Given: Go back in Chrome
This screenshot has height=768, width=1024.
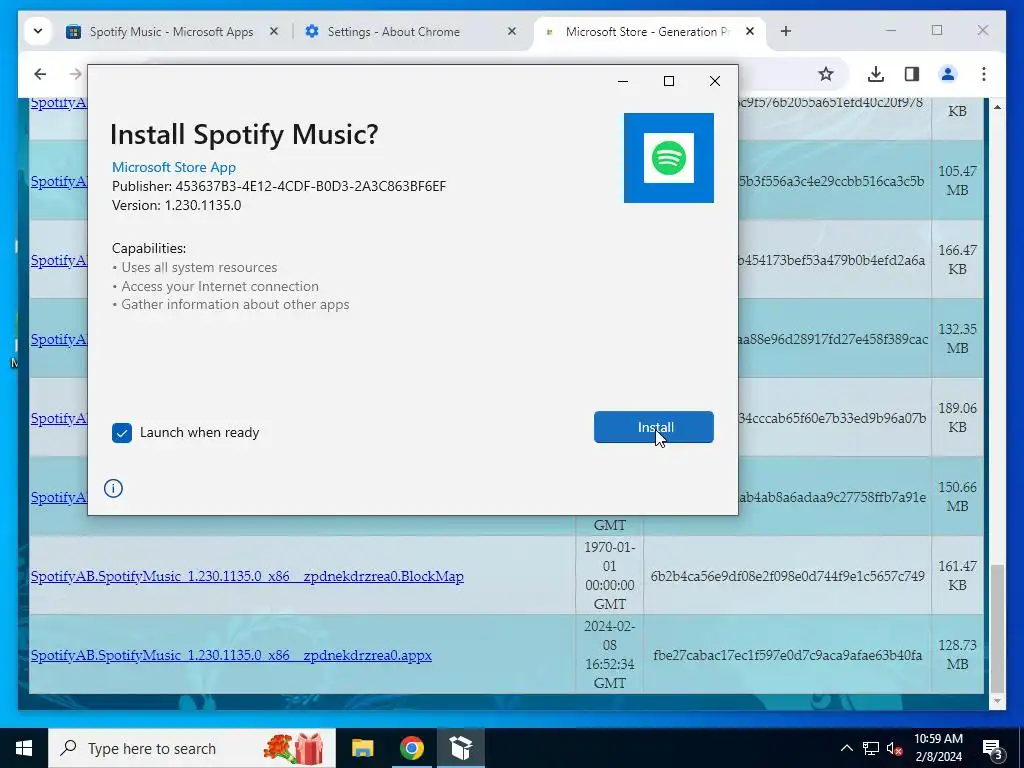Looking at the screenshot, I should [40, 74].
